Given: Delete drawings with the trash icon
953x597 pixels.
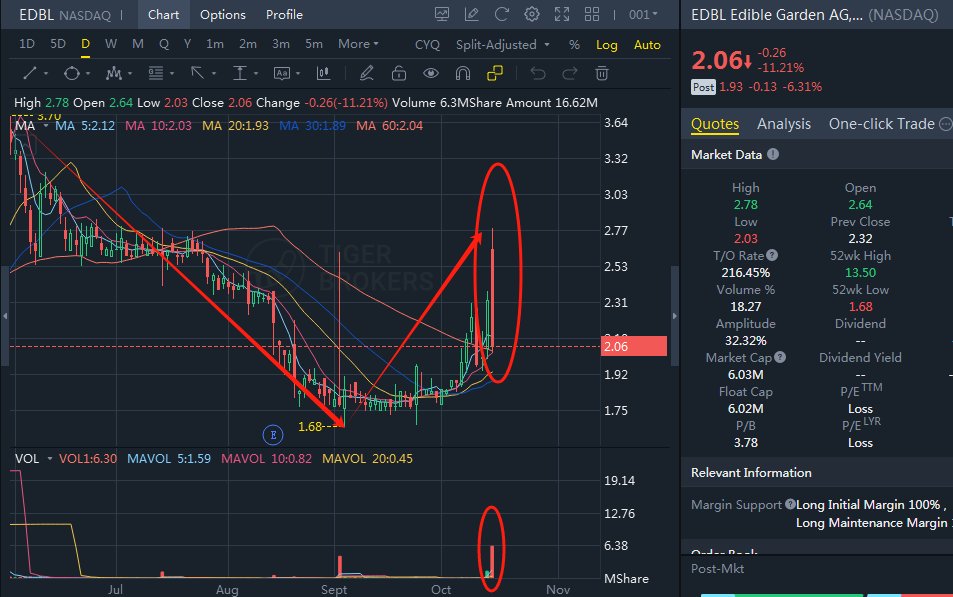Looking at the screenshot, I should pos(602,74).
